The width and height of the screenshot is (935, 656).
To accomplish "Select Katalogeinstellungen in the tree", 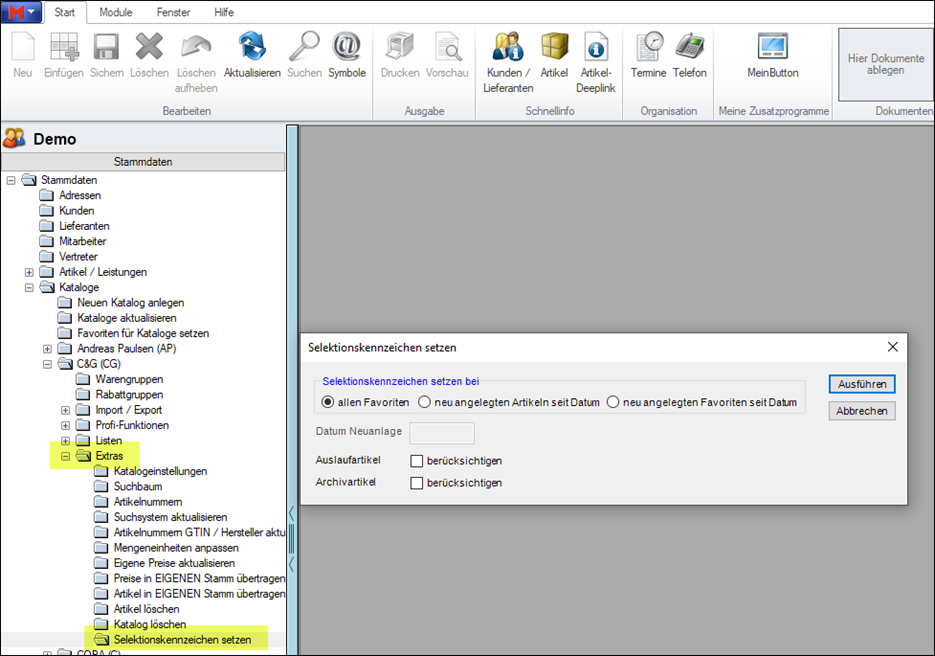I will pyautogui.click(x=160, y=471).
